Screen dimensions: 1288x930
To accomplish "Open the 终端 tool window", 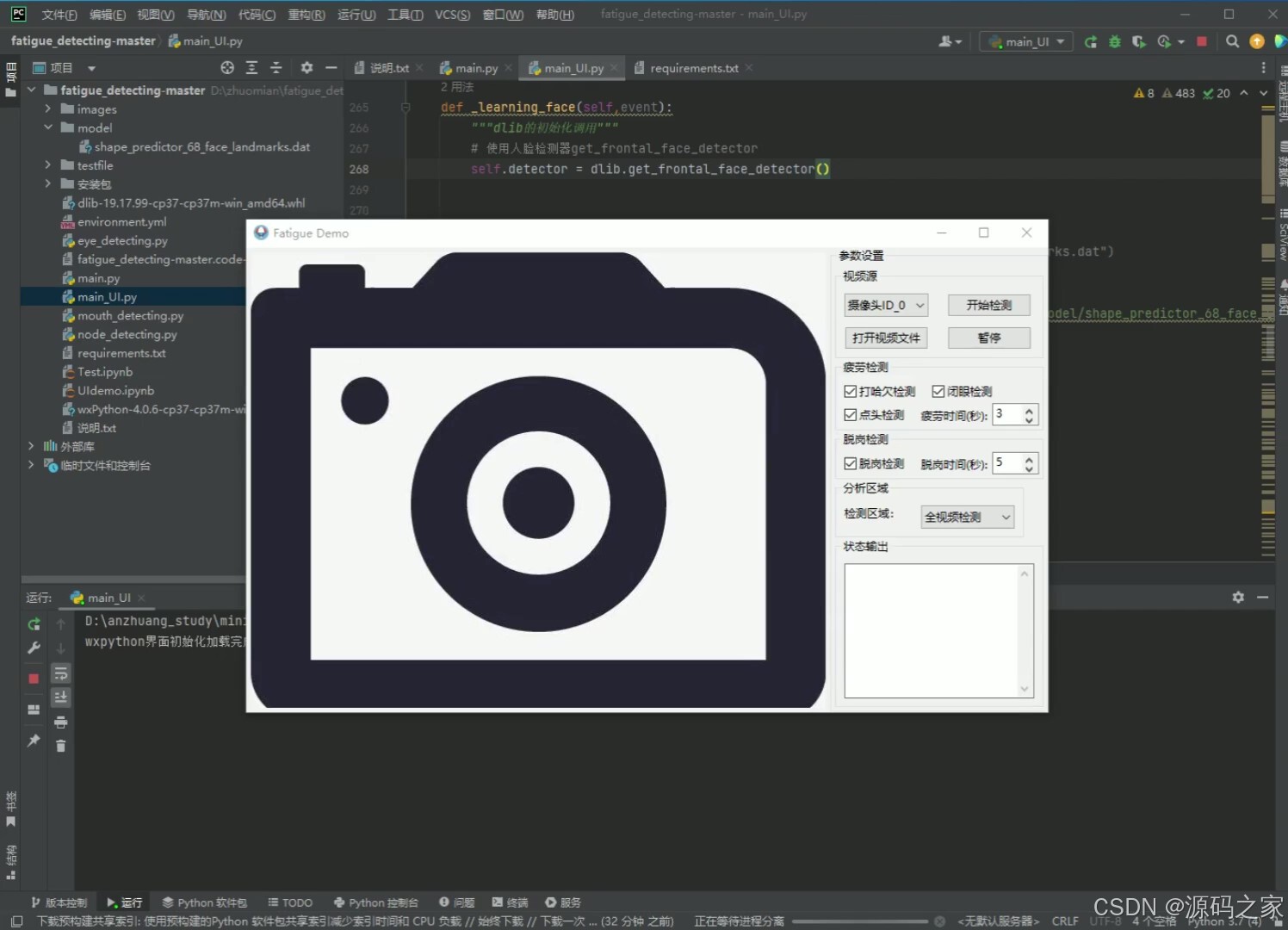I will 510,902.
